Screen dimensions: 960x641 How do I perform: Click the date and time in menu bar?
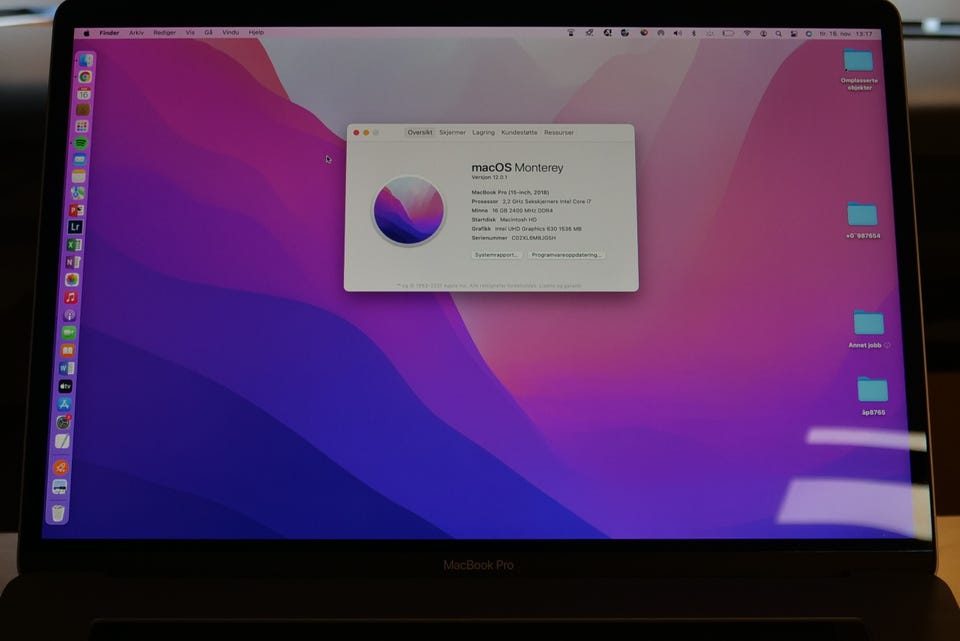[x=846, y=34]
